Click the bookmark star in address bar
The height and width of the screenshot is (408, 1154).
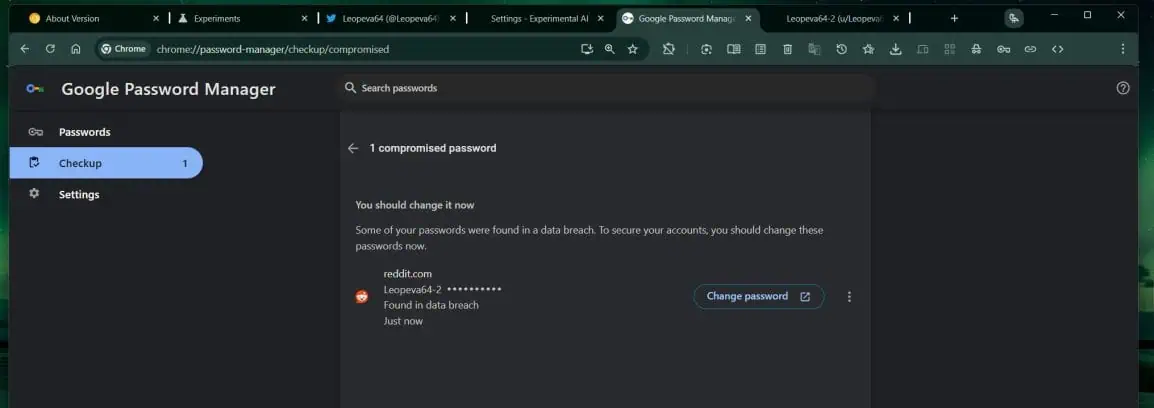(x=633, y=49)
